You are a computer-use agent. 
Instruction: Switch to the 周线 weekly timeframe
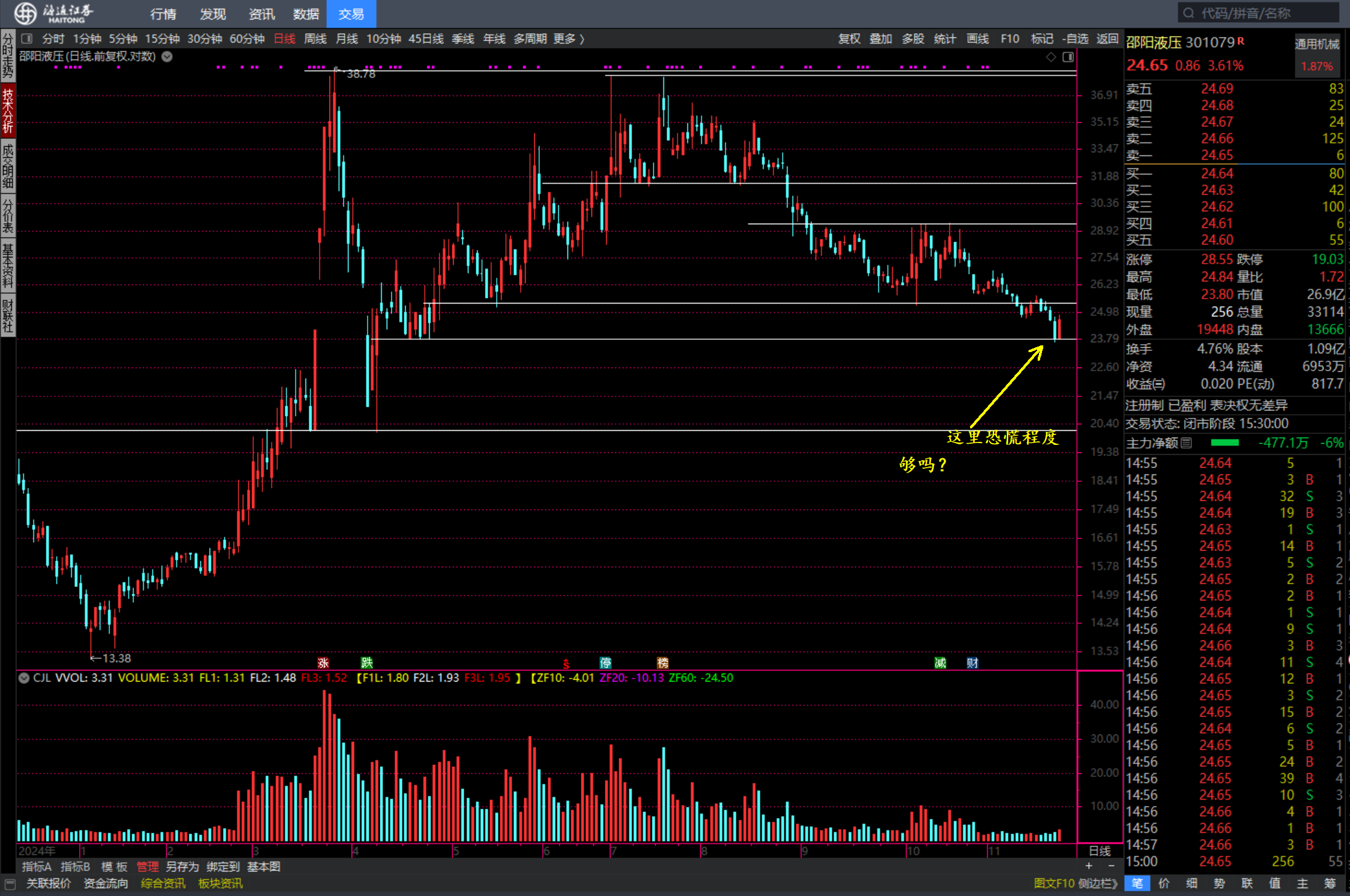point(315,39)
